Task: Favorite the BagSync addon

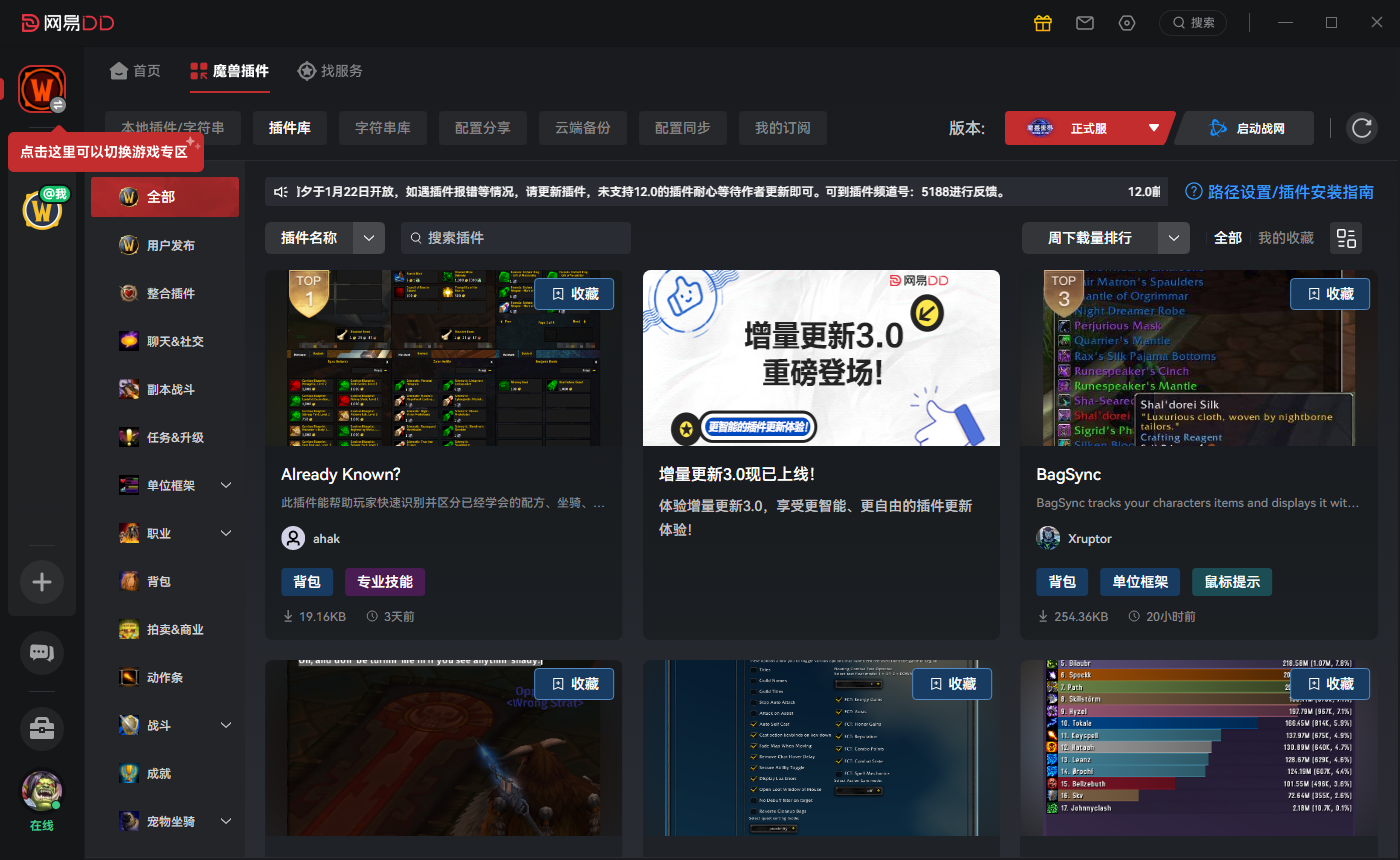Action: (x=1330, y=293)
